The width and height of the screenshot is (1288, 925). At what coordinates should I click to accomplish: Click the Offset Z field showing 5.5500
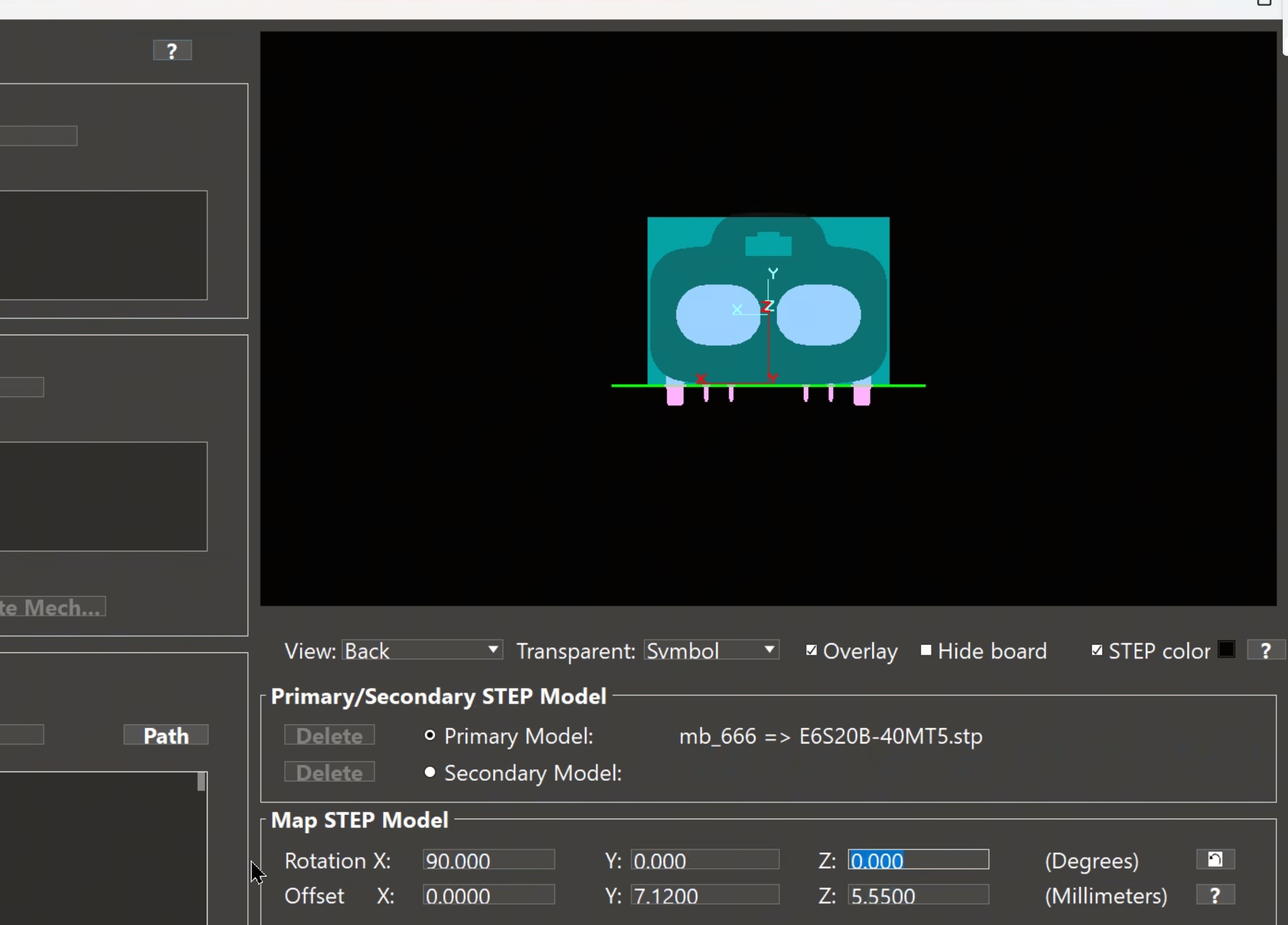pos(918,896)
